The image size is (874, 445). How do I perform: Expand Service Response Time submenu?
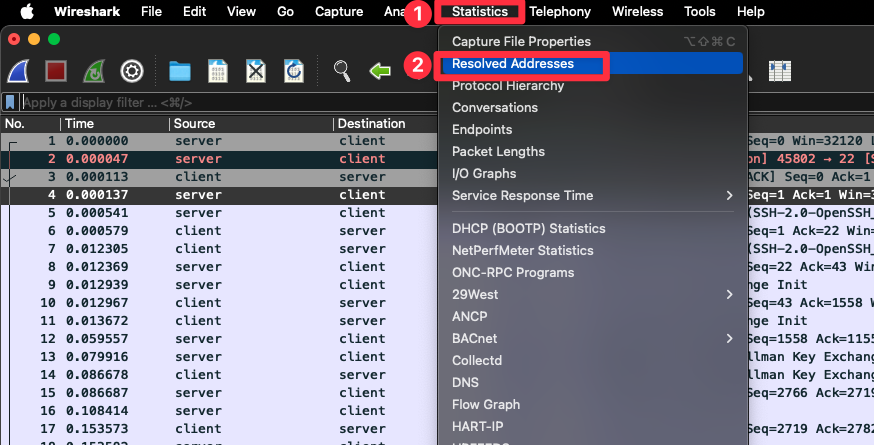click(593, 196)
